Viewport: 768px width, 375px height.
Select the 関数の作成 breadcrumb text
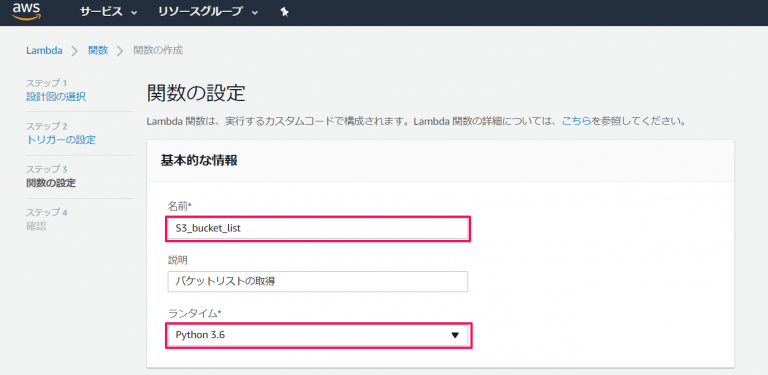point(158,50)
